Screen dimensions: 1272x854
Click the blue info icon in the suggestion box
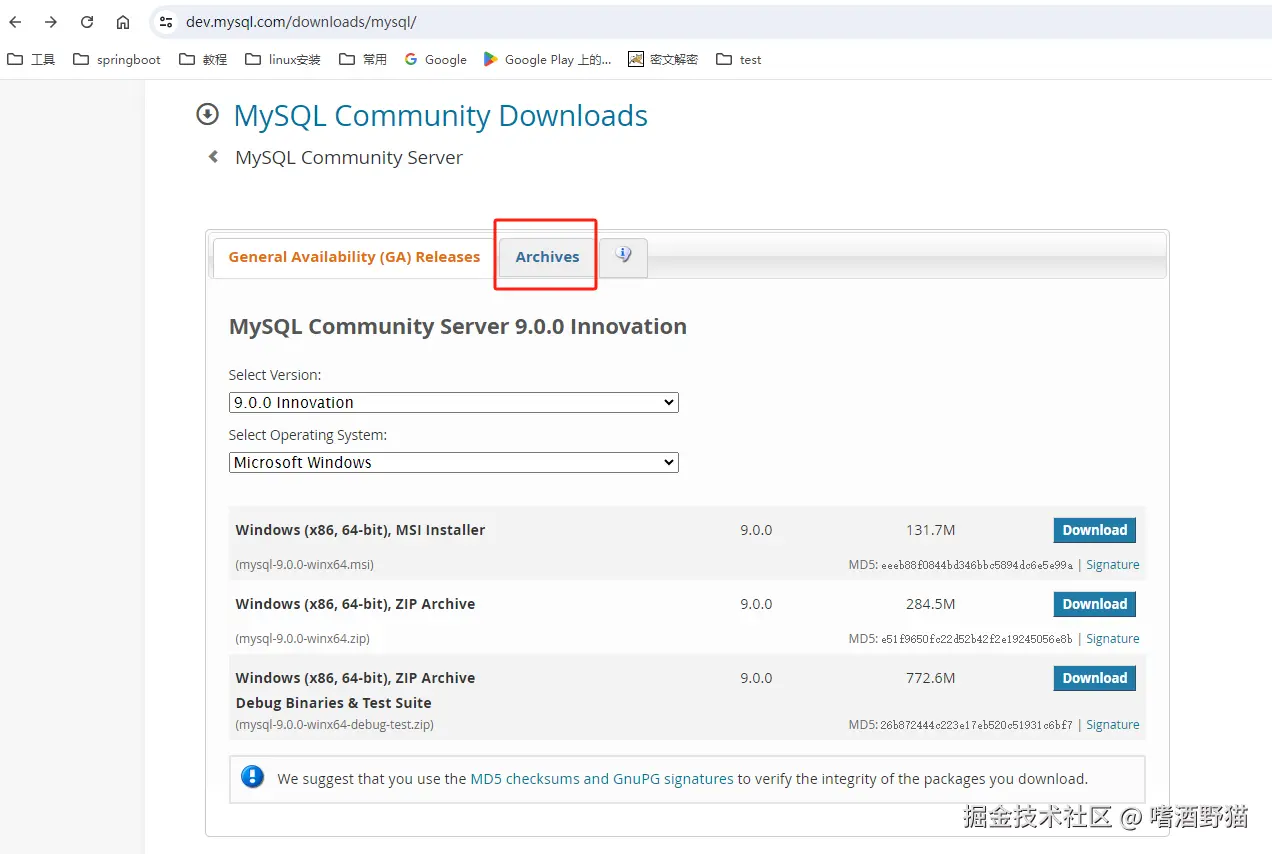pyautogui.click(x=253, y=777)
